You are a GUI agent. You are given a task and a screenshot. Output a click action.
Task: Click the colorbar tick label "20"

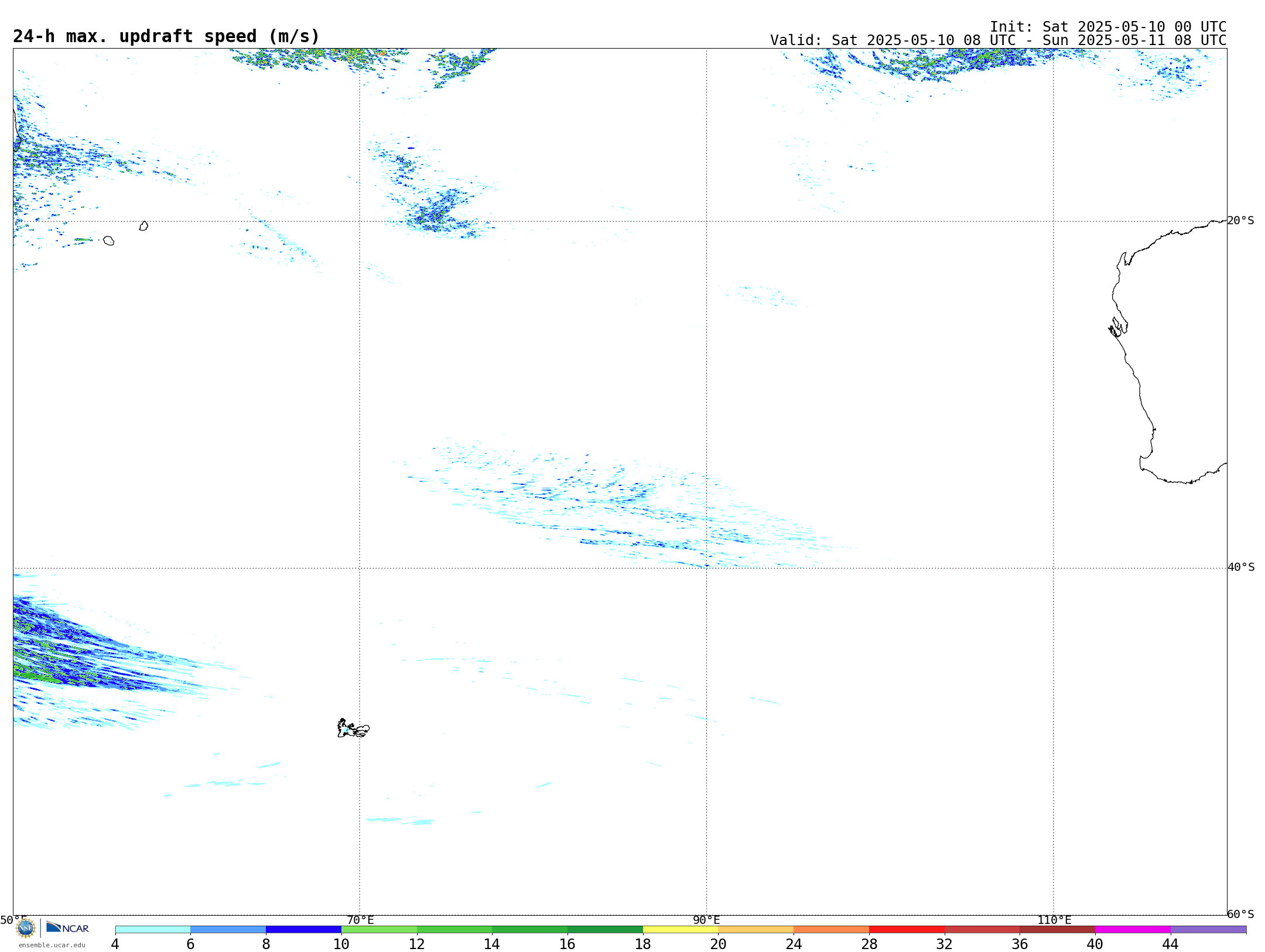point(719,944)
